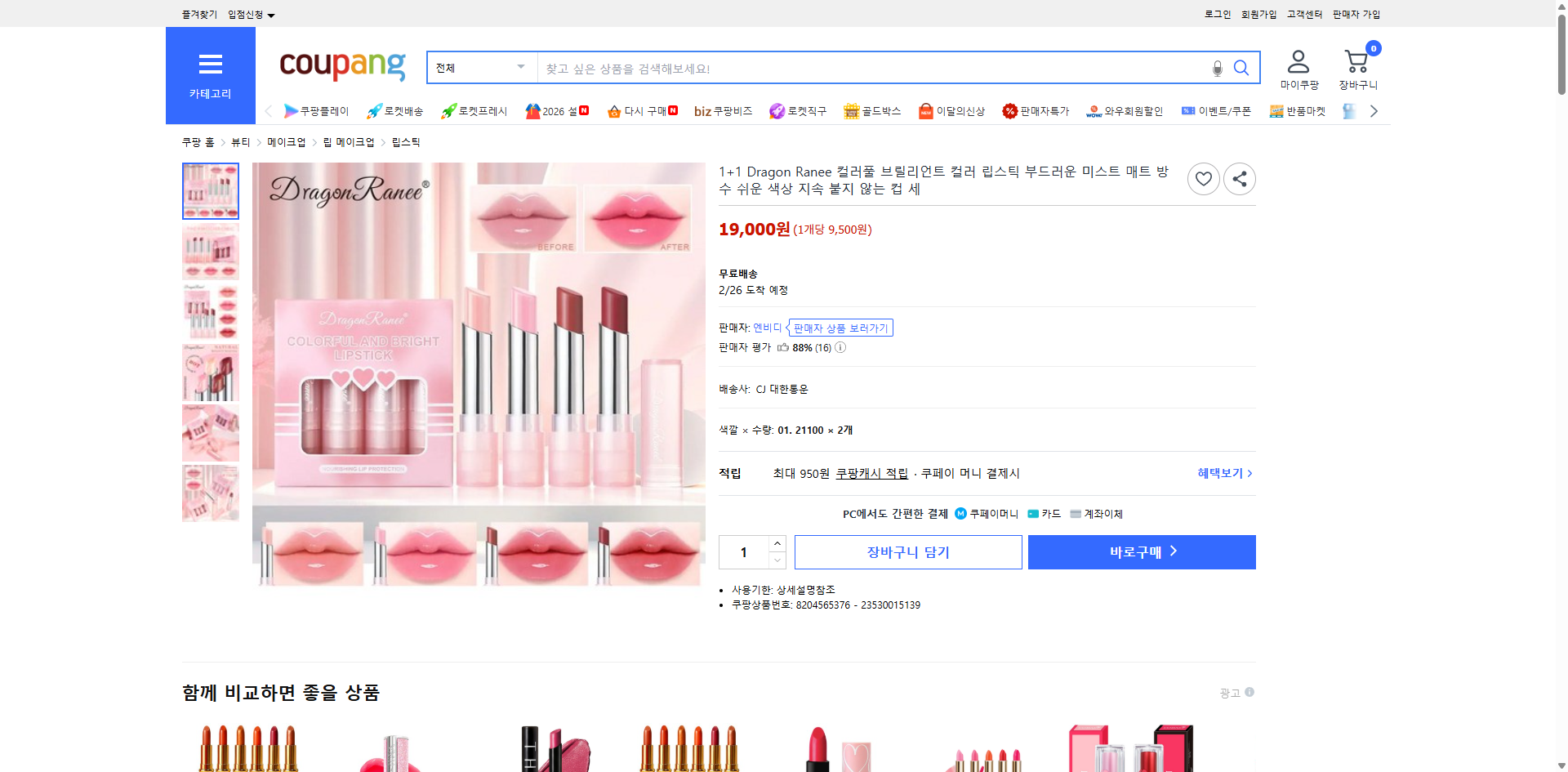Click the seller rating info icon
Screen dimensions: 1568x772
(x=839, y=347)
